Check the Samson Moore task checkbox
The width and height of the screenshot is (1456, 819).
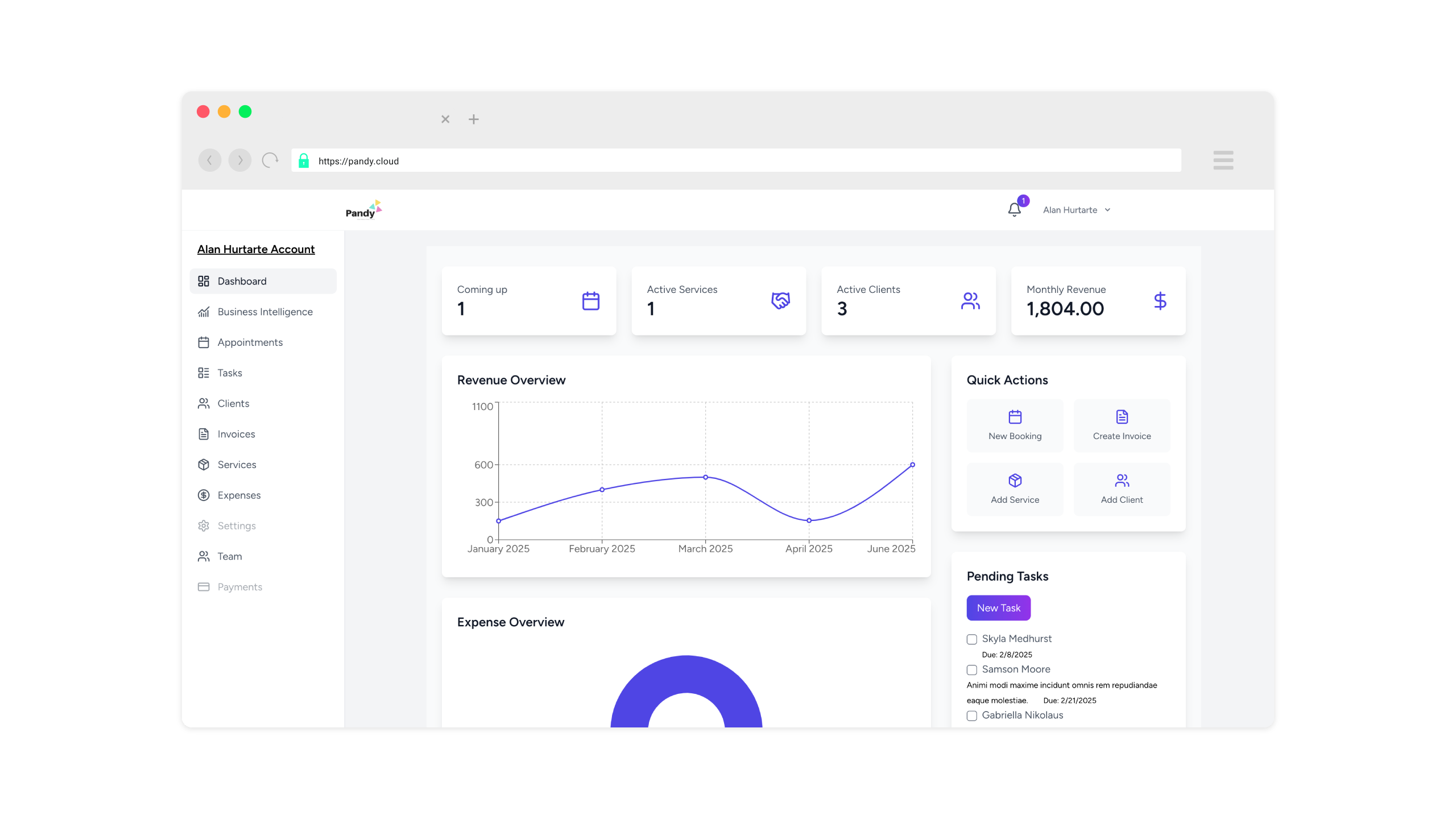972,670
